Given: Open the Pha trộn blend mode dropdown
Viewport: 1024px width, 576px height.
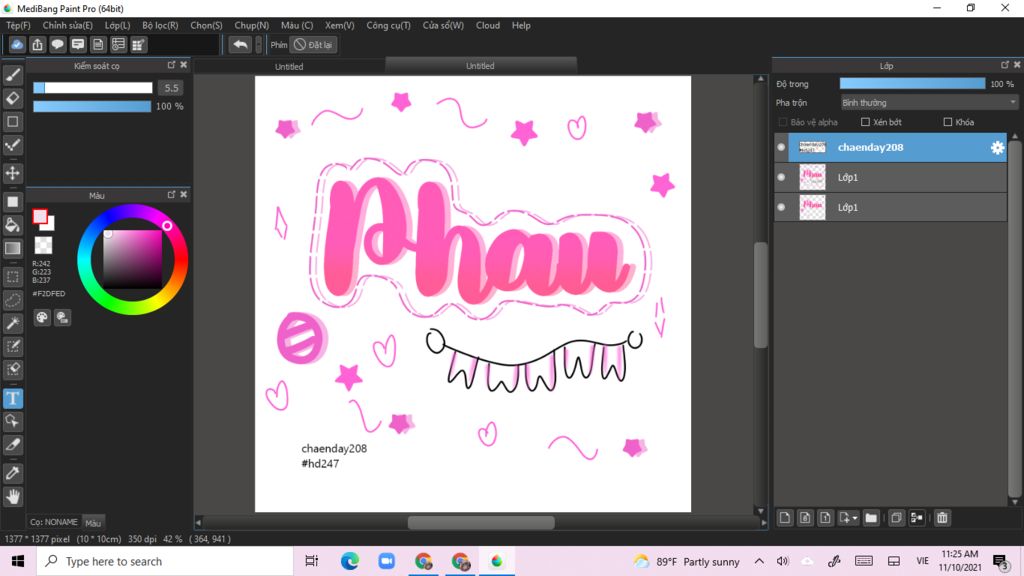Looking at the screenshot, I should click(929, 103).
